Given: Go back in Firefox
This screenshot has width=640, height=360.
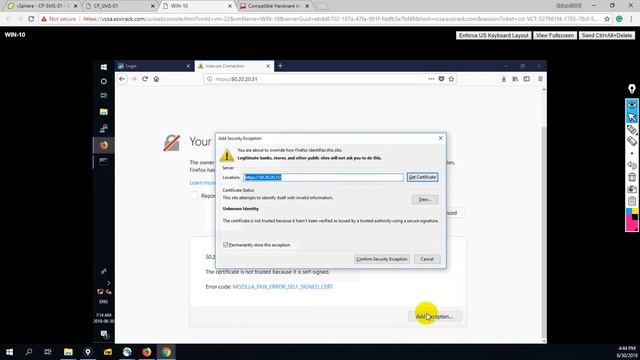Looking at the screenshot, I should 122,79.
